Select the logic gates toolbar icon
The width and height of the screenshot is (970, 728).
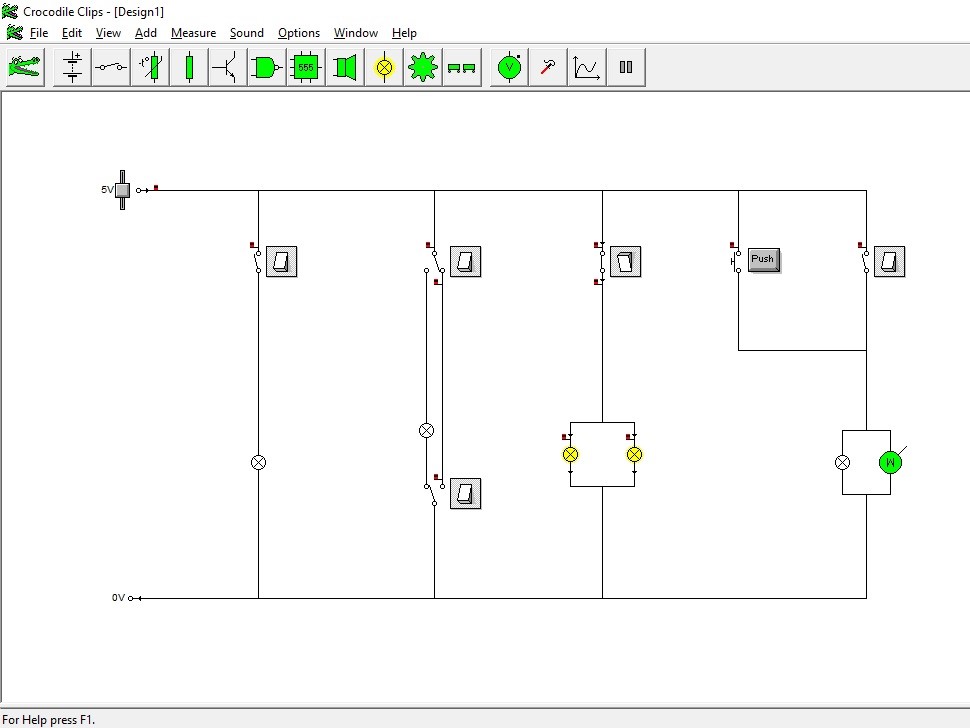267,67
